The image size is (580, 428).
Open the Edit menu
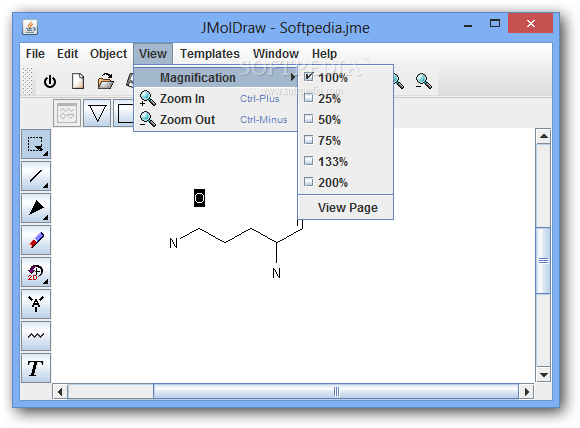67,54
